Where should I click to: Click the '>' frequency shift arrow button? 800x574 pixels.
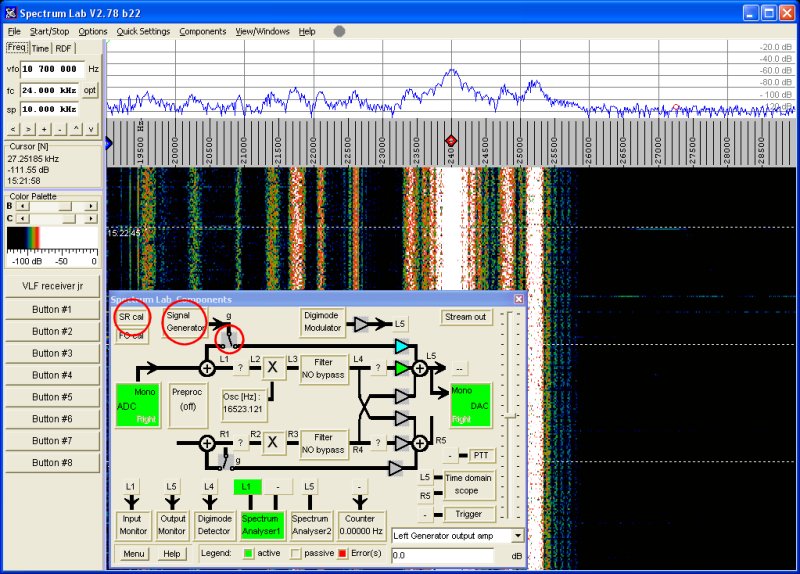pyautogui.click(x=29, y=129)
